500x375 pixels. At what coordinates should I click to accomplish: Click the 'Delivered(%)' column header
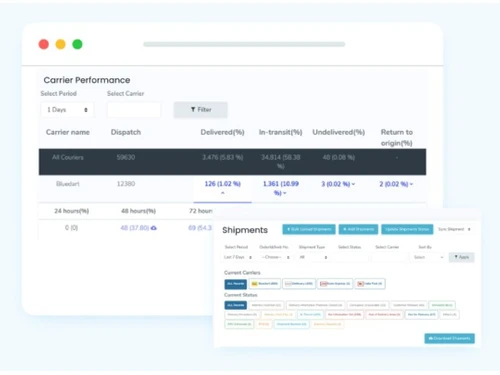coord(222,132)
